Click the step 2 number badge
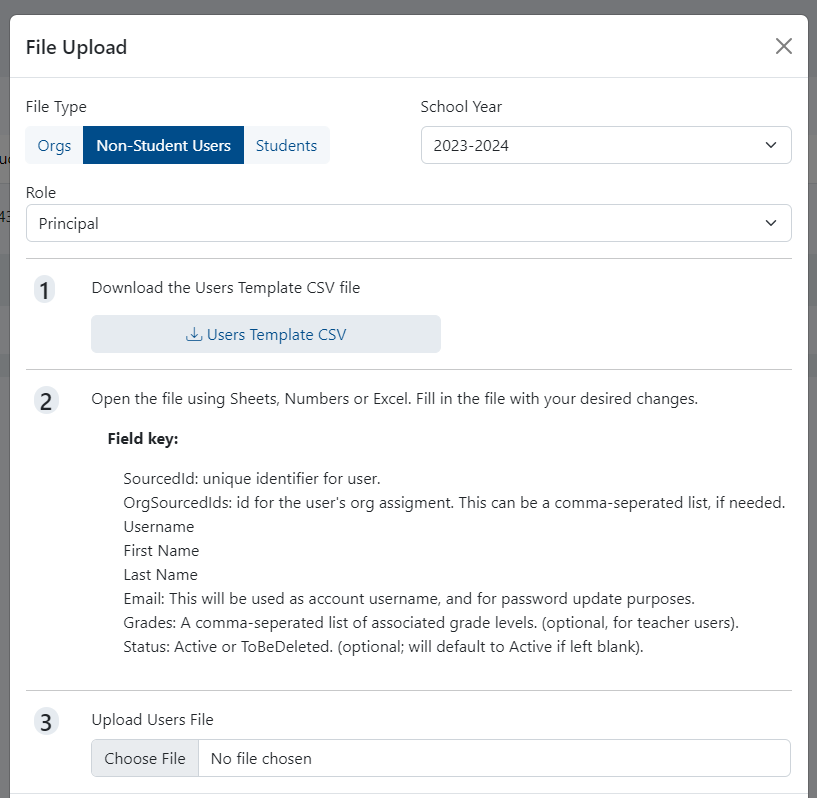The width and height of the screenshot is (817, 798). (x=45, y=401)
